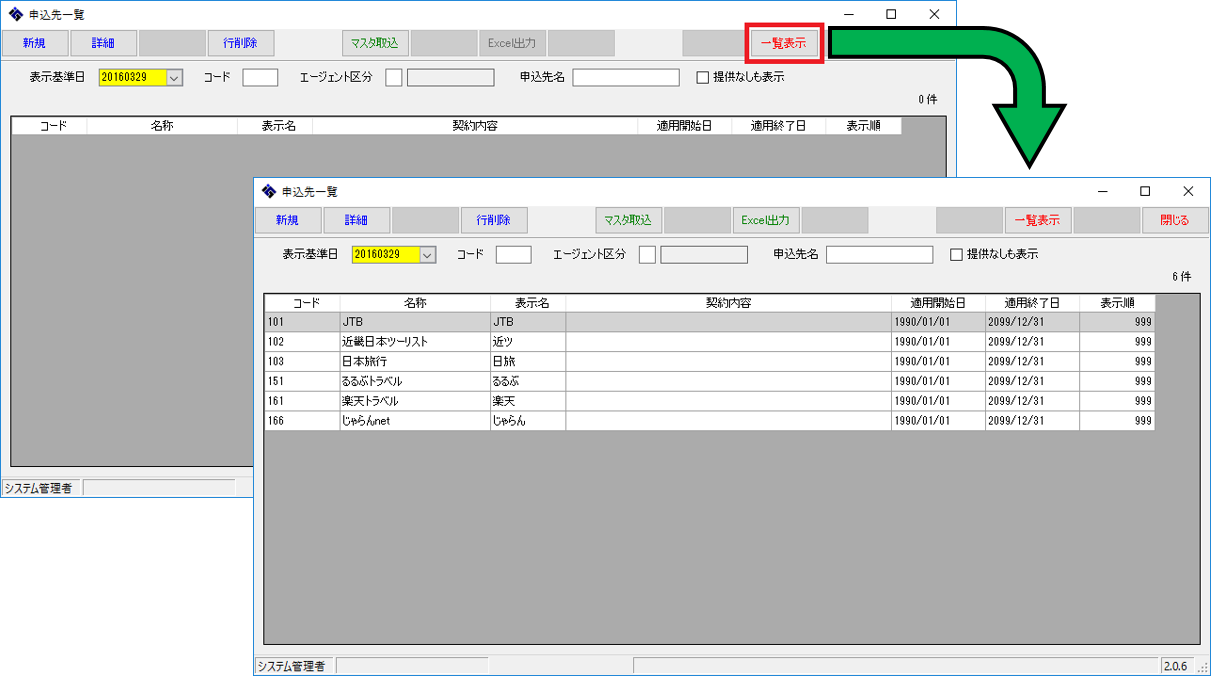Screen dimensions: 1211x676
Task: Tick 提供なしも表示 checkbox in the front window
Action: pyautogui.click(x=956, y=255)
